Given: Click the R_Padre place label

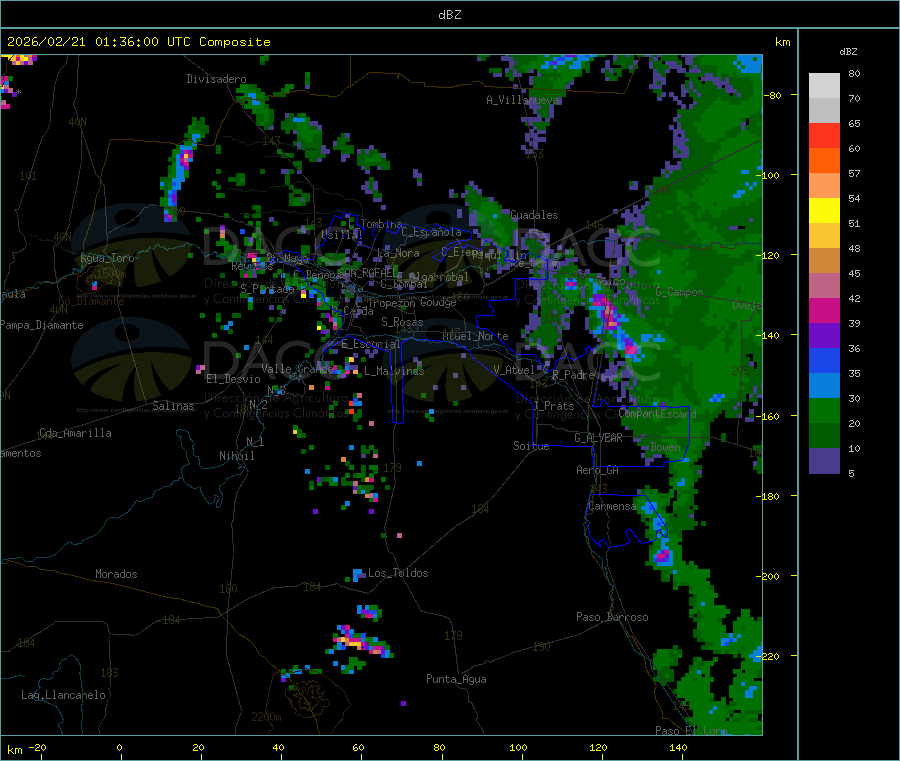Looking at the screenshot, I should point(573,375).
